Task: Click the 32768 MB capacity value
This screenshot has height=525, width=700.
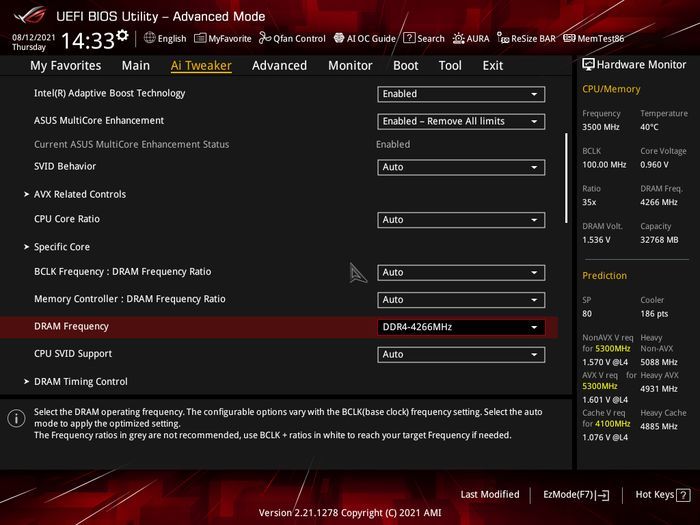Action: coord(659,240)
